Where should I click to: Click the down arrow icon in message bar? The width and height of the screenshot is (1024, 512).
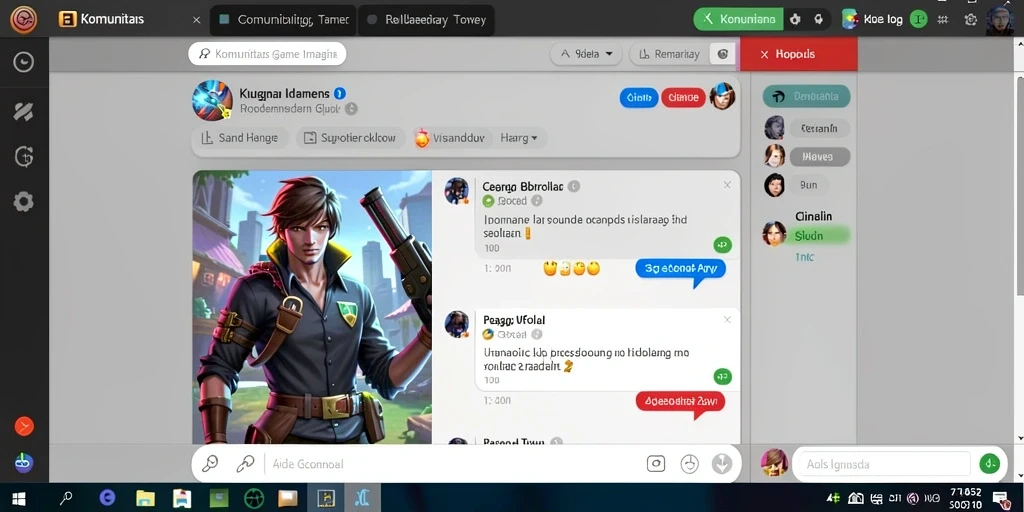pos(722,464)
